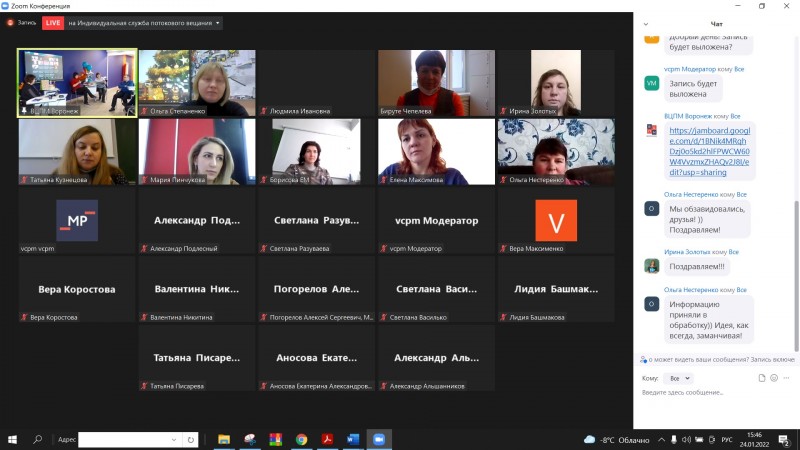Click the taskbar search magnifier icon

click(x=38, y=439)
